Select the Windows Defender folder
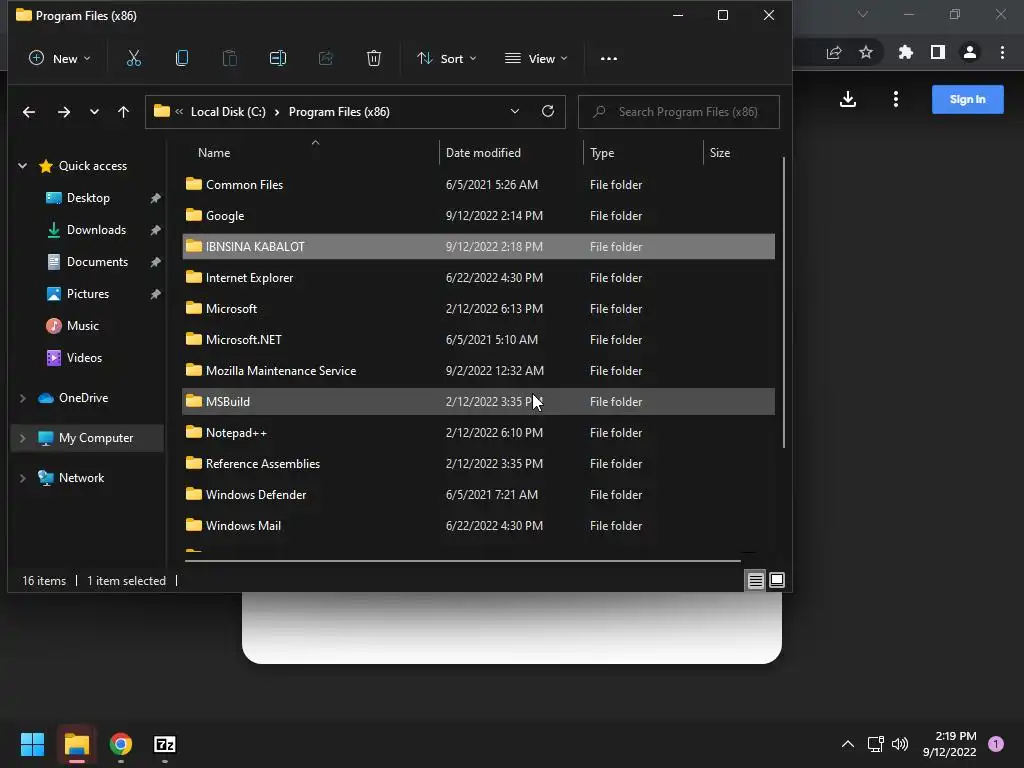This screenshot has width=1024, height=768. coord(478,495)
